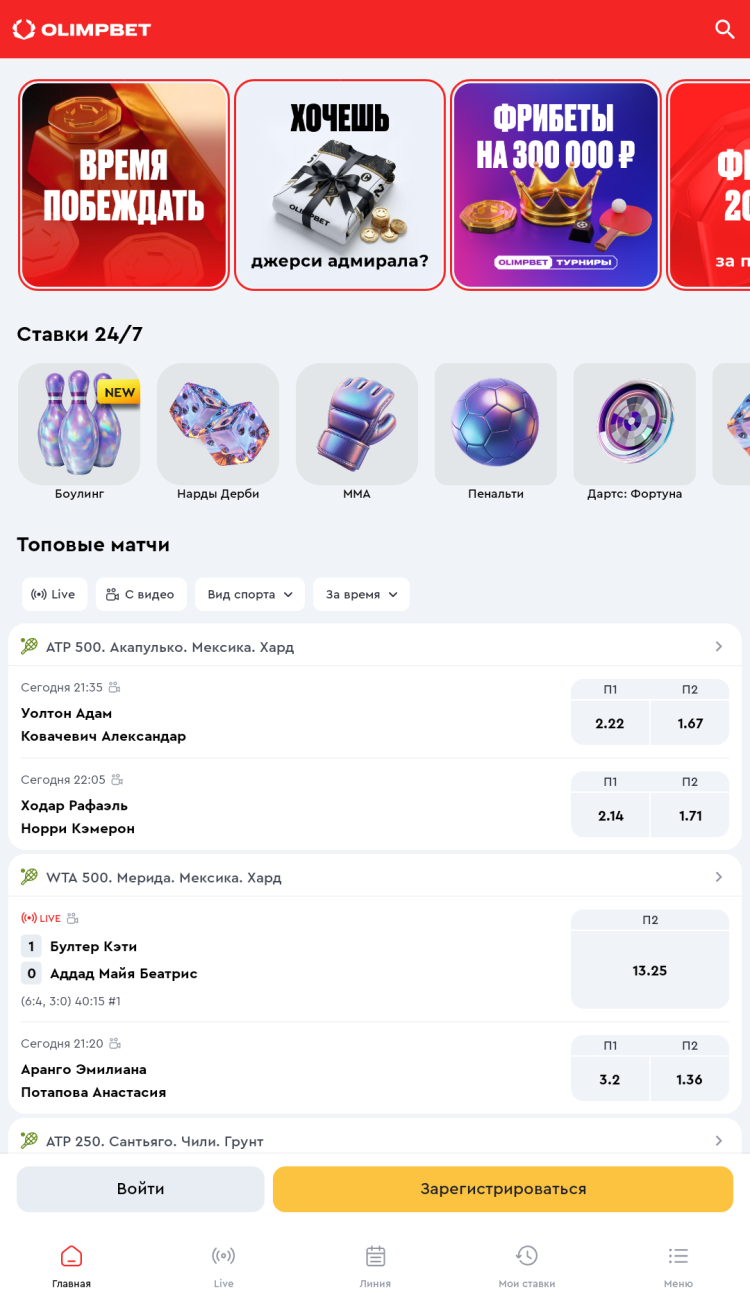Expand the Вид спорта dropdown

coord(250,594)
